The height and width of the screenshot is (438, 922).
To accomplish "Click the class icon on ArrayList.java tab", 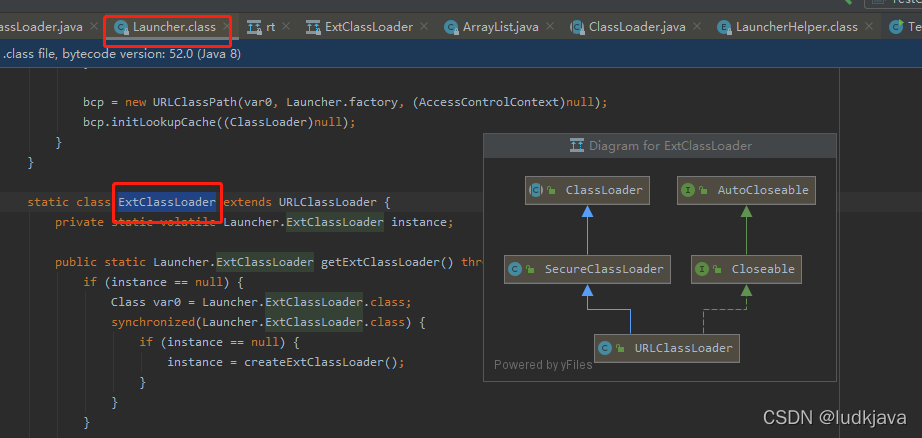I will [x=451, y=27].
